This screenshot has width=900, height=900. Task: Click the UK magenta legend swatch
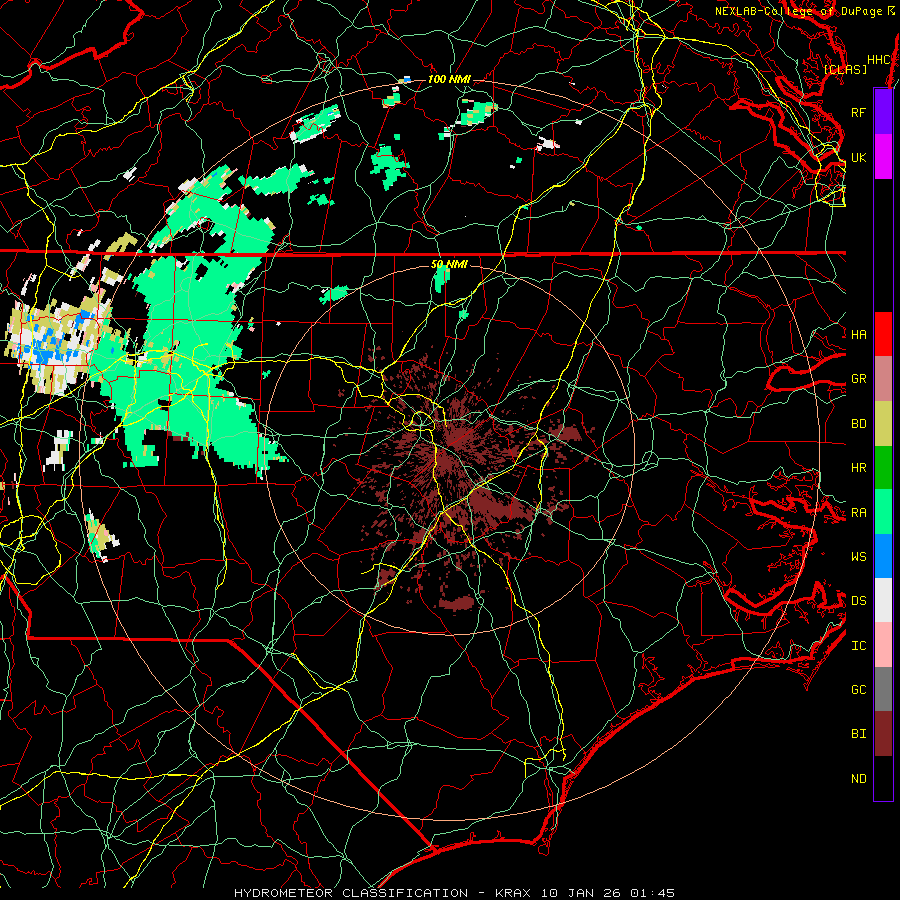tap(883, 157)
